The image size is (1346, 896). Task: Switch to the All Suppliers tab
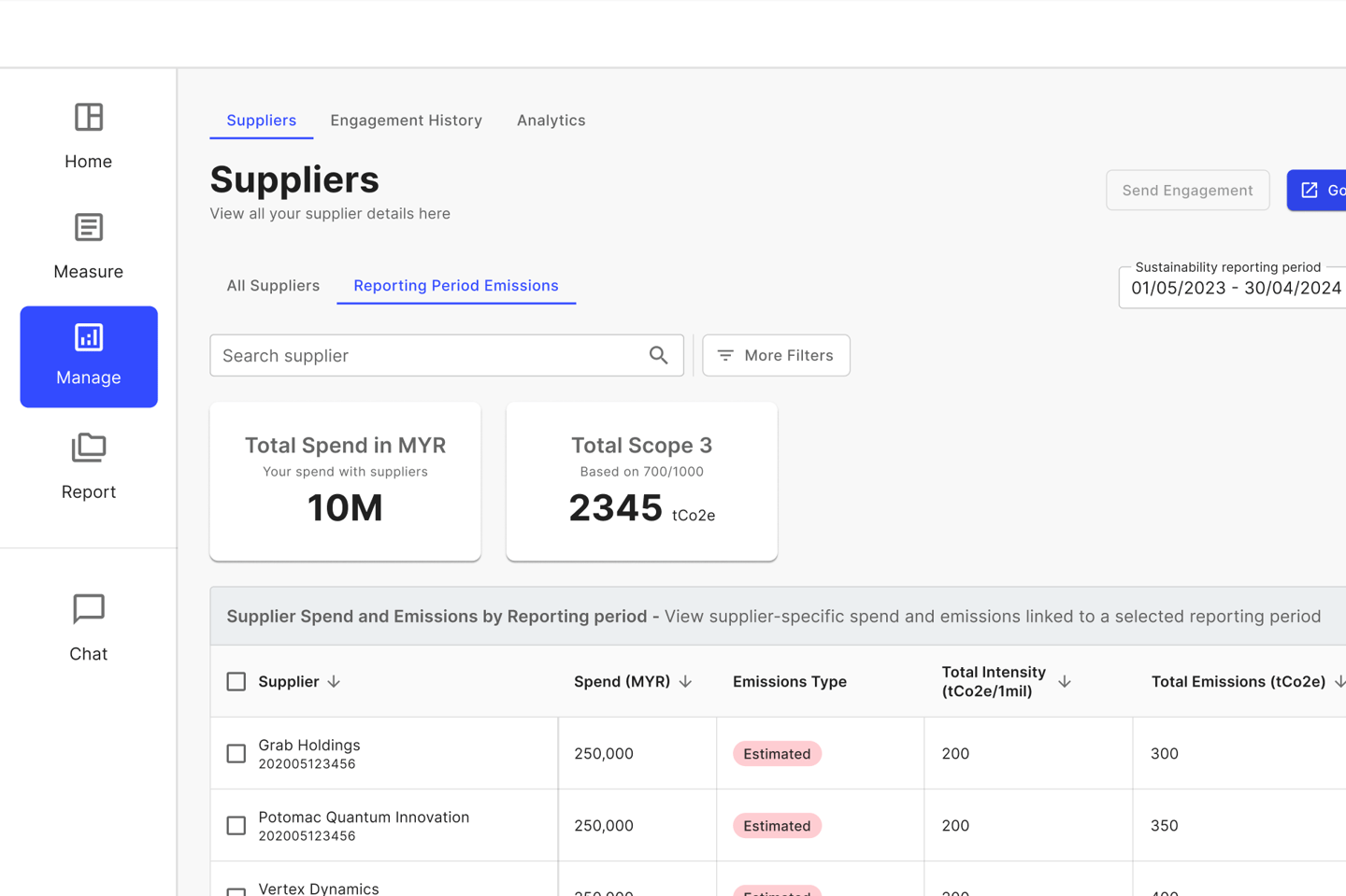pos(273,286)
